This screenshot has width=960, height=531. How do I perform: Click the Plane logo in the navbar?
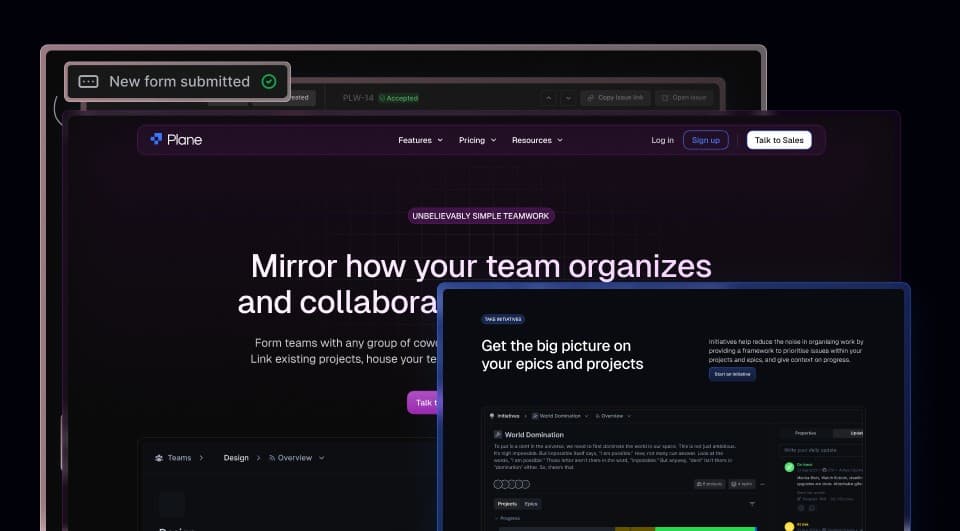click(176, 140)
